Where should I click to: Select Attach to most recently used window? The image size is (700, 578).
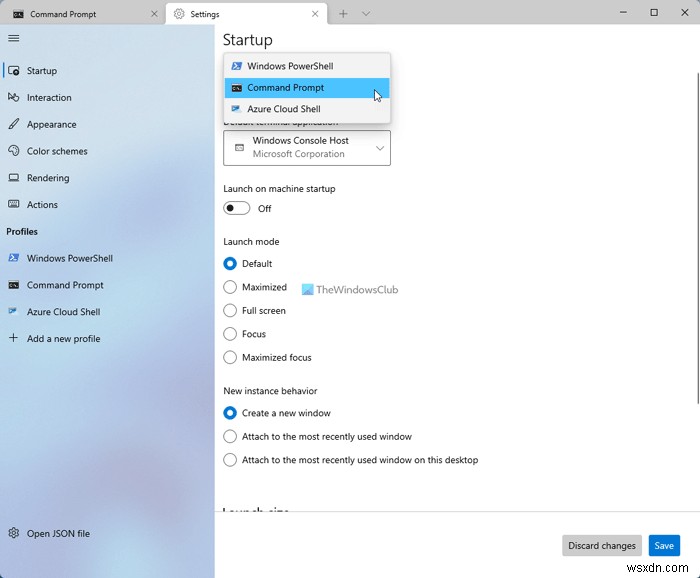tap(230, 436)
